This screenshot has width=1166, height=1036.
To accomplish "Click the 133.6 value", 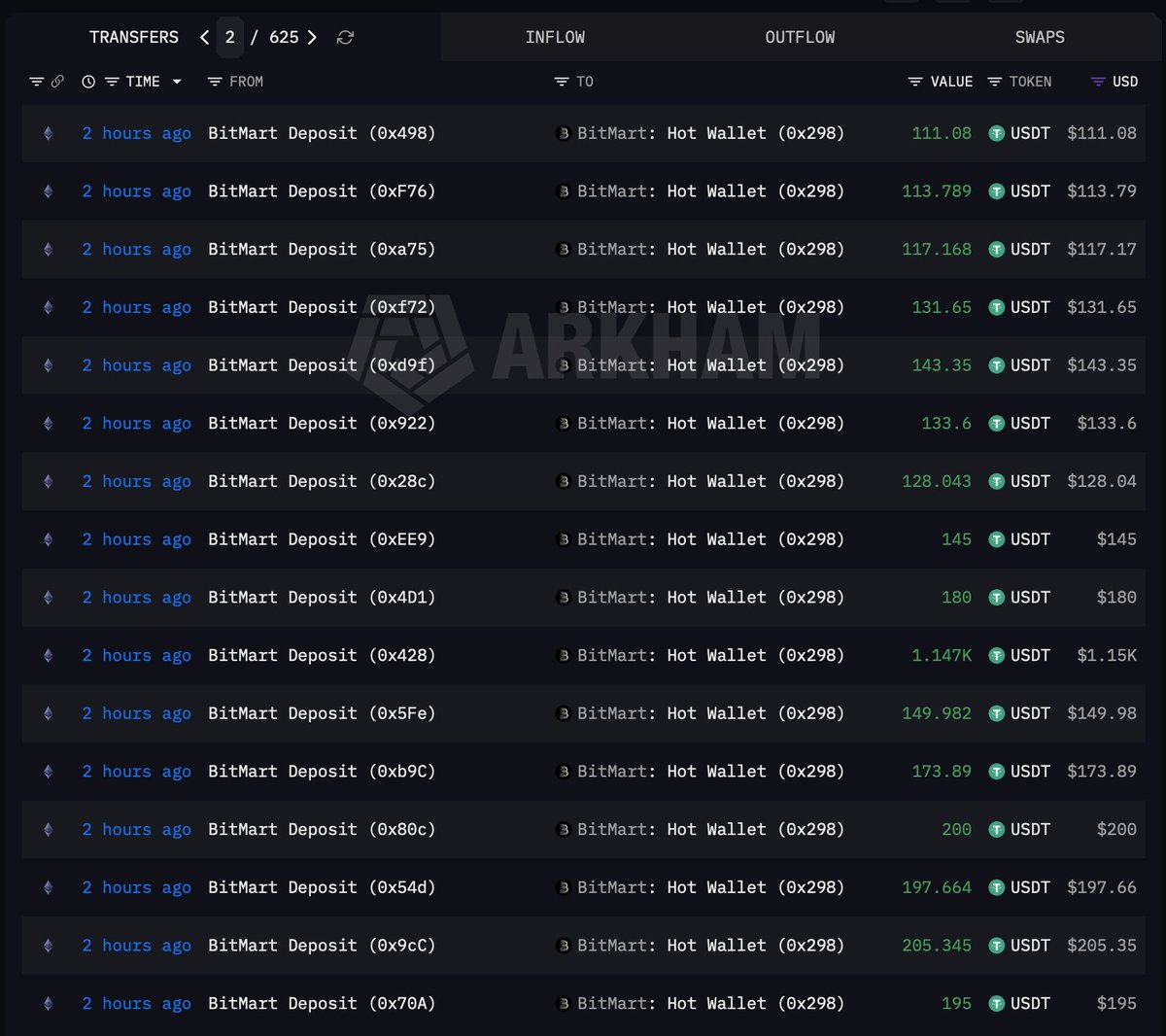I will click(946, 424).
